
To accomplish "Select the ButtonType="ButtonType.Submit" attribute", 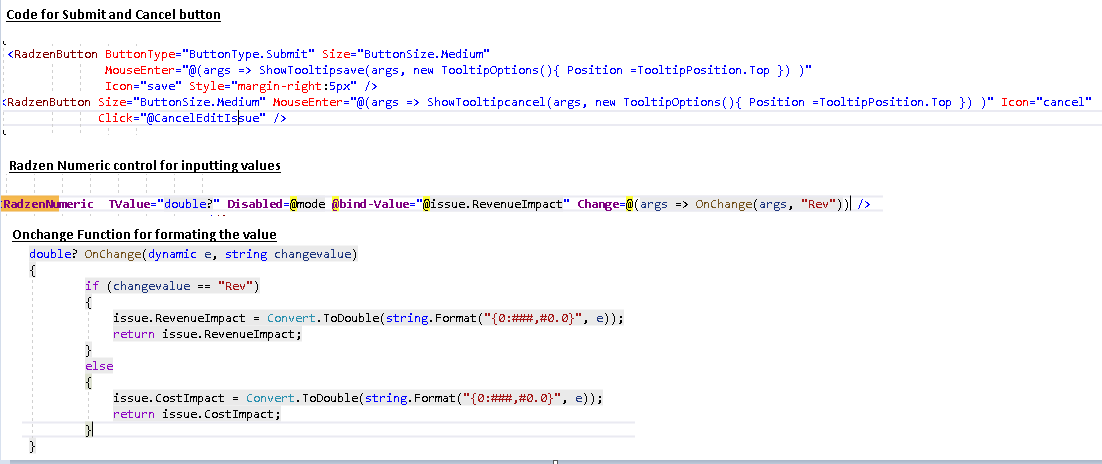I will (x=210, y=54).
